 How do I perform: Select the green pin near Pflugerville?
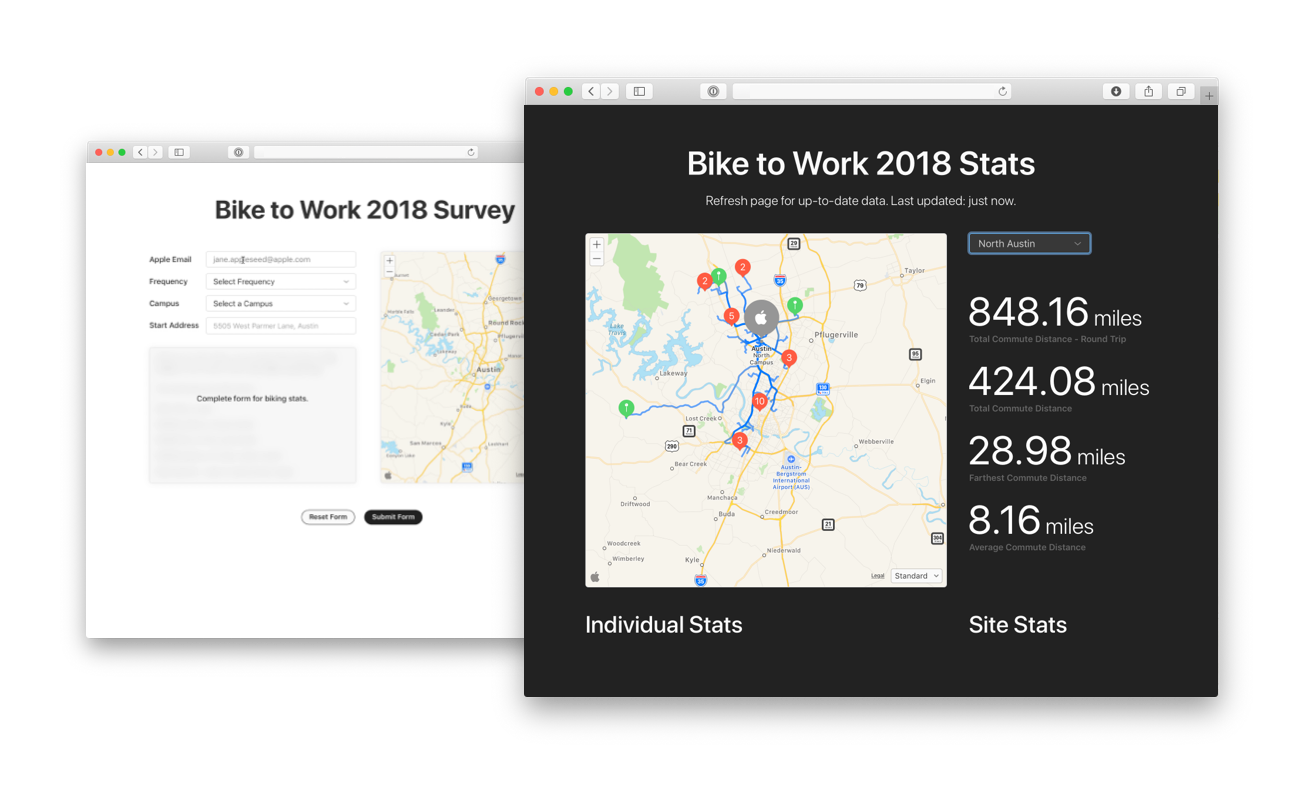tap(795, 306)
